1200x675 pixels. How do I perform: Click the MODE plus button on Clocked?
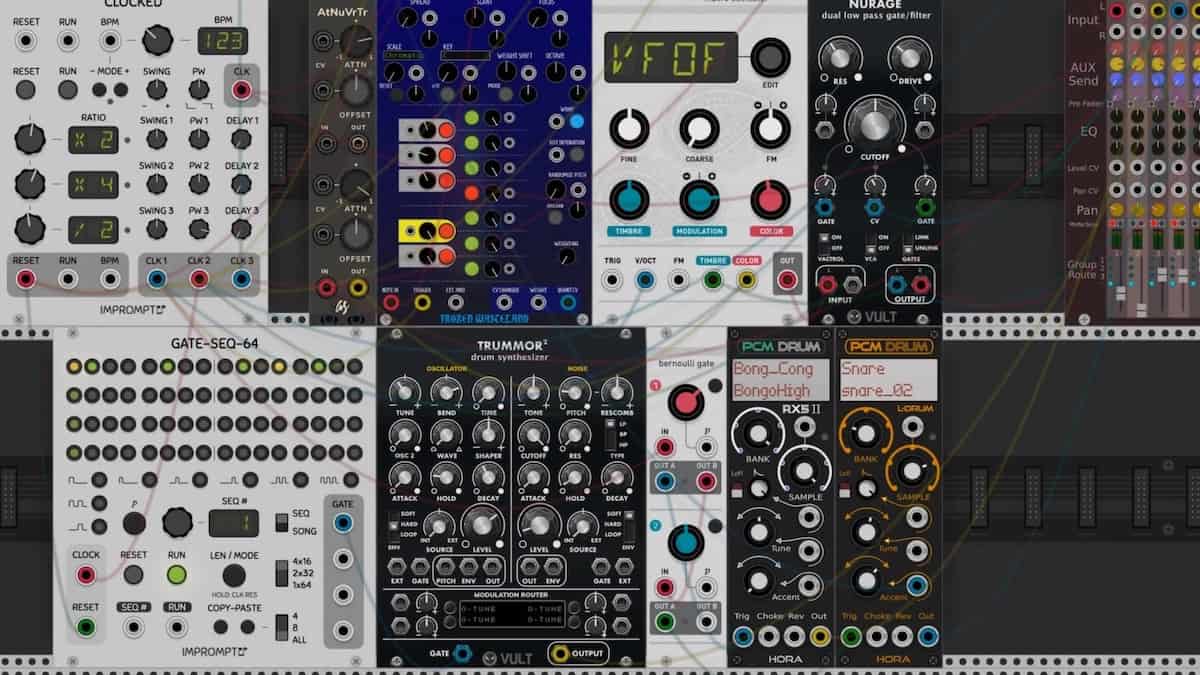(x=122, y=89)
